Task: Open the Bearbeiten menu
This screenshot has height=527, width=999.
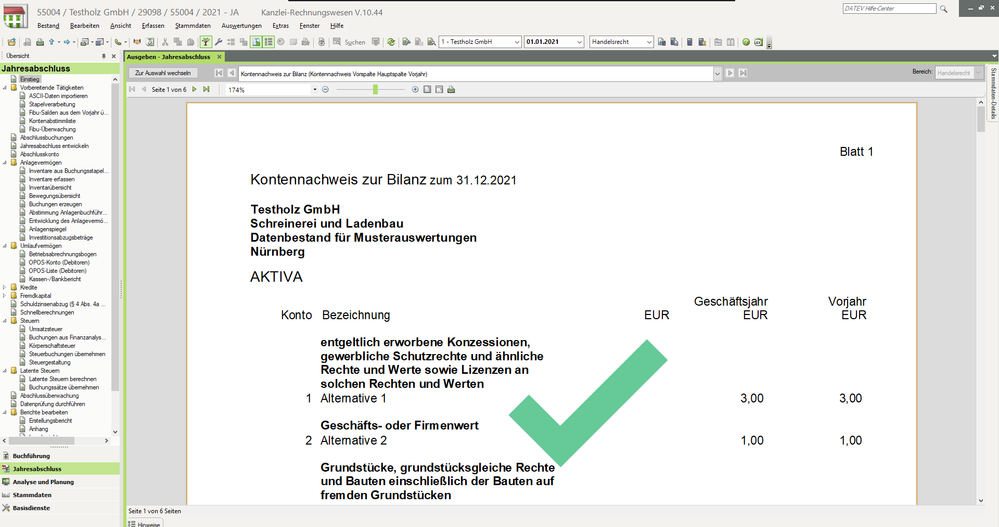Action: 85,25
